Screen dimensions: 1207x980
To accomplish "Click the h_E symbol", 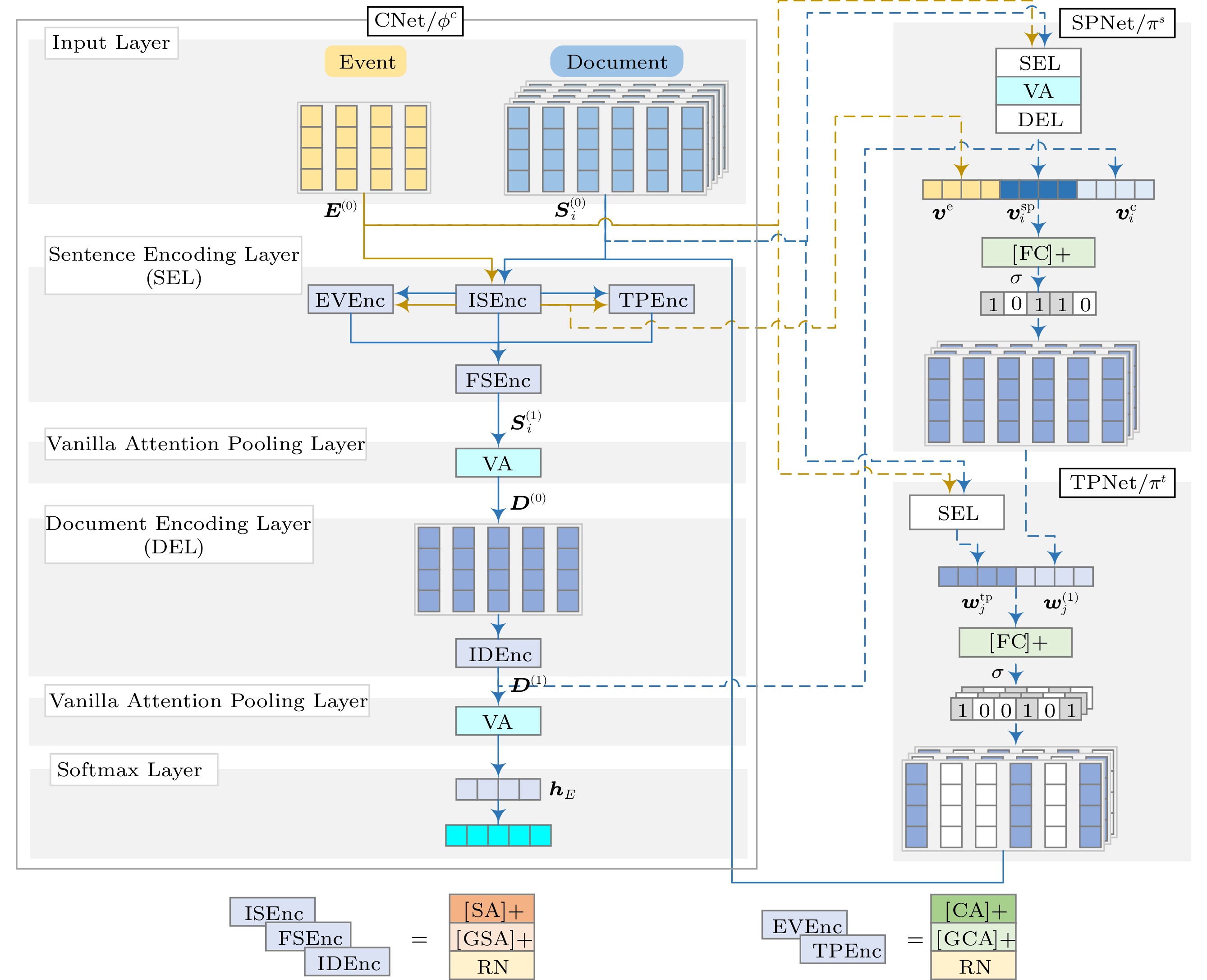I will [562, 790].
